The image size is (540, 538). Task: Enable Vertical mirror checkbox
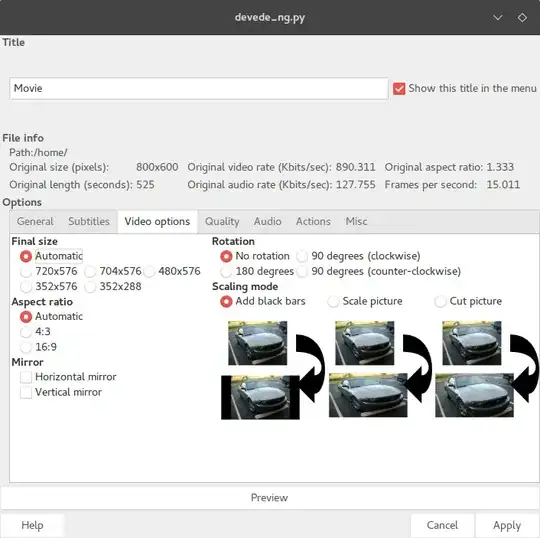[26, 392]
